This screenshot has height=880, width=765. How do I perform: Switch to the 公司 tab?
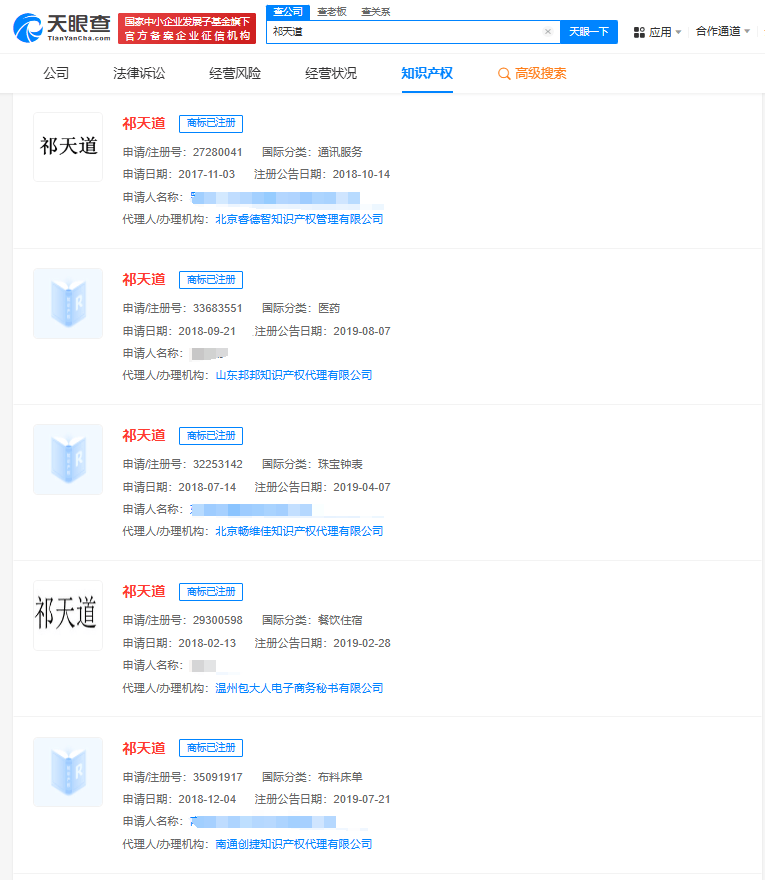click(x=56, y=74)
